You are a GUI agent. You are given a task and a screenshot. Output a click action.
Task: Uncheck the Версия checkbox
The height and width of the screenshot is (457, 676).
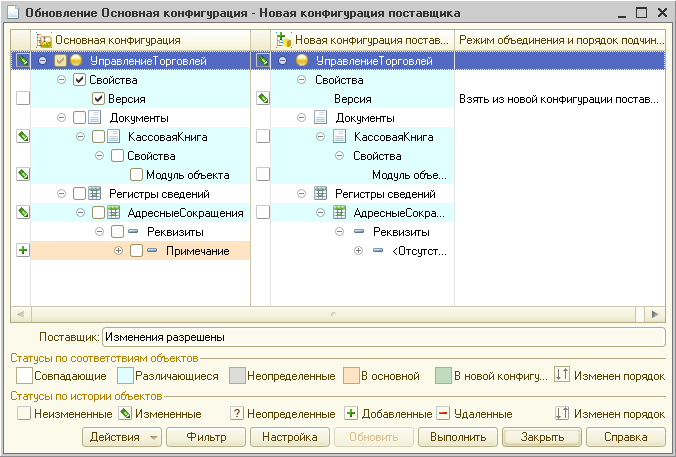click(x=98, y=99)
